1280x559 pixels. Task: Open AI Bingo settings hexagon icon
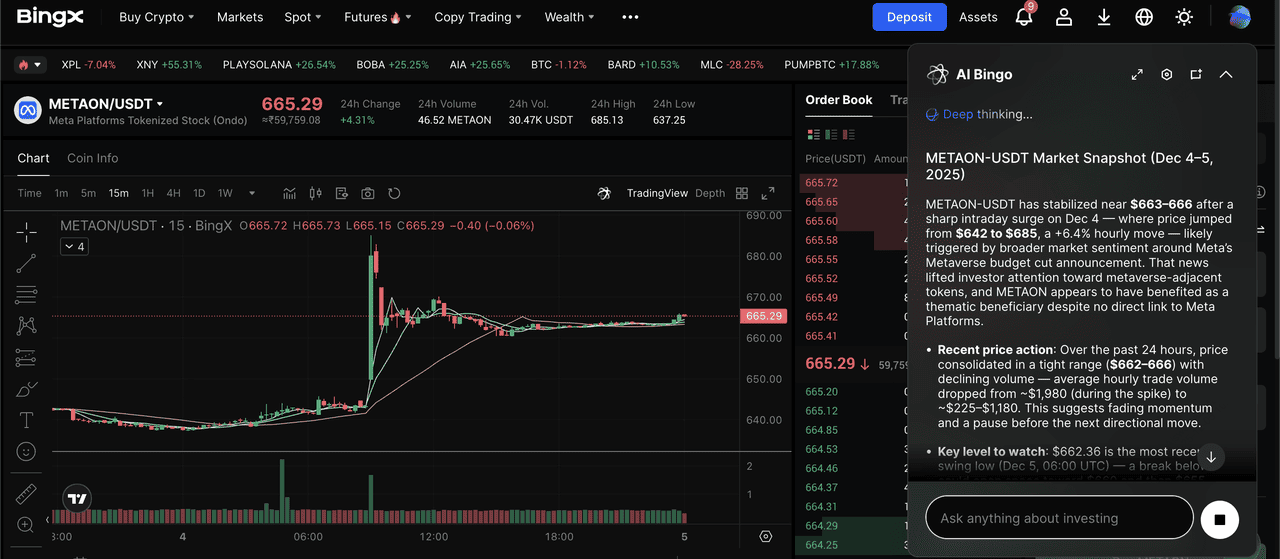click(x=1166, y=75)
